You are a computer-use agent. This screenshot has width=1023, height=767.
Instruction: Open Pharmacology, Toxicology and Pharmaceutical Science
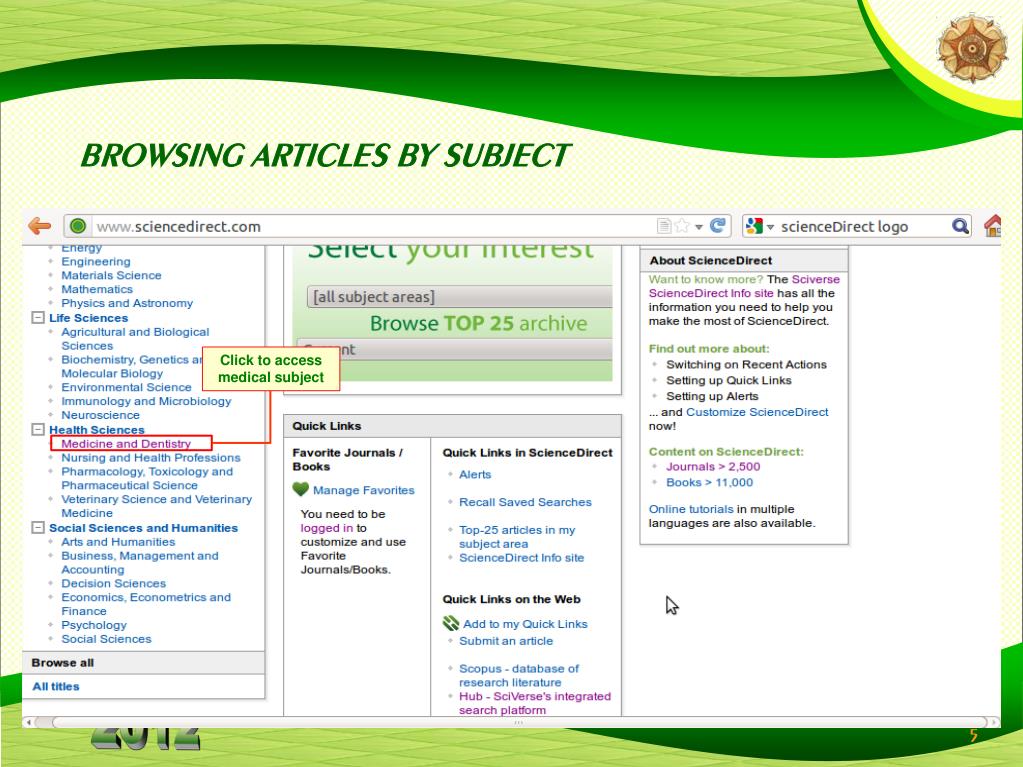click(147, 478)
